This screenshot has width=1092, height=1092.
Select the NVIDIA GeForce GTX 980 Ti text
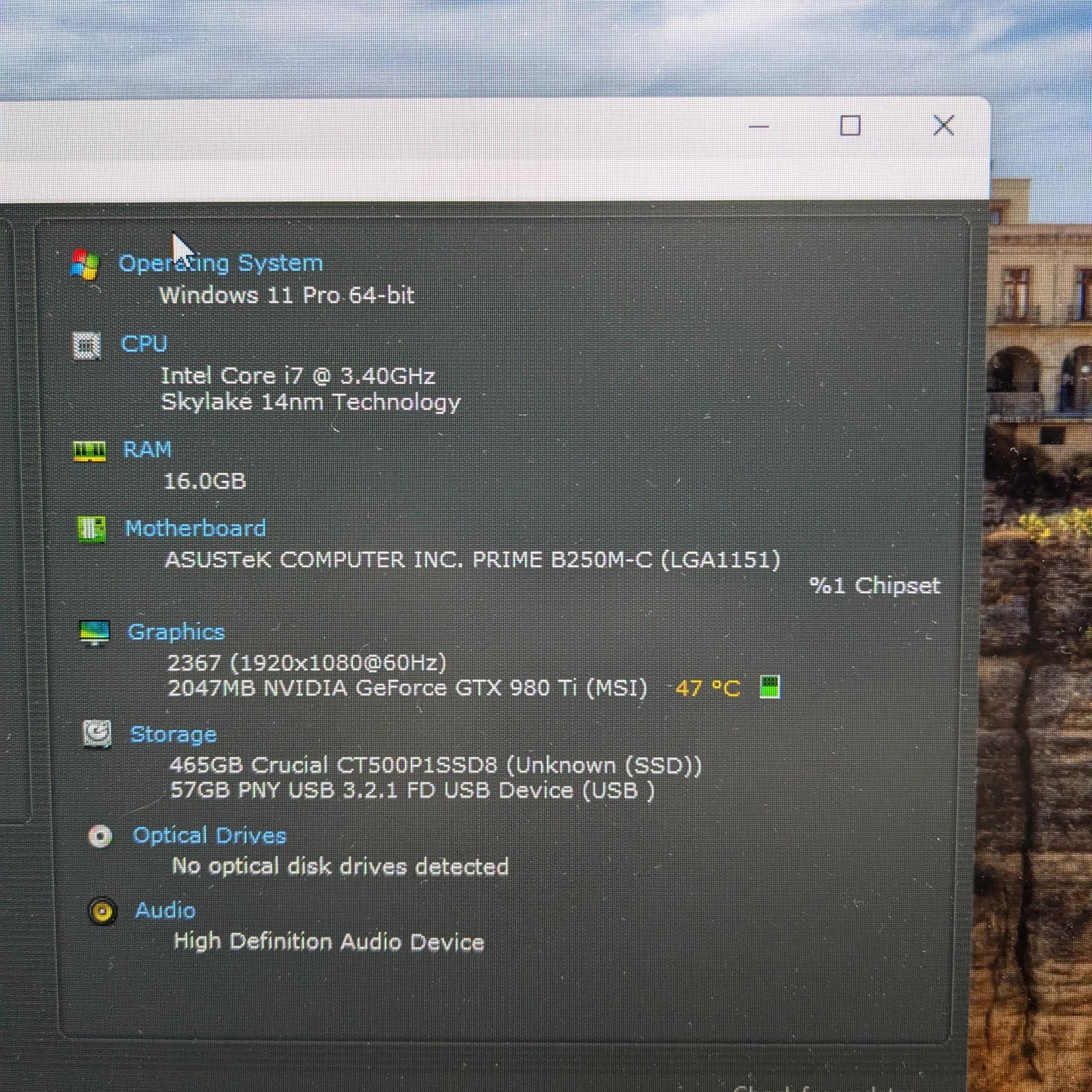(407, 688)
